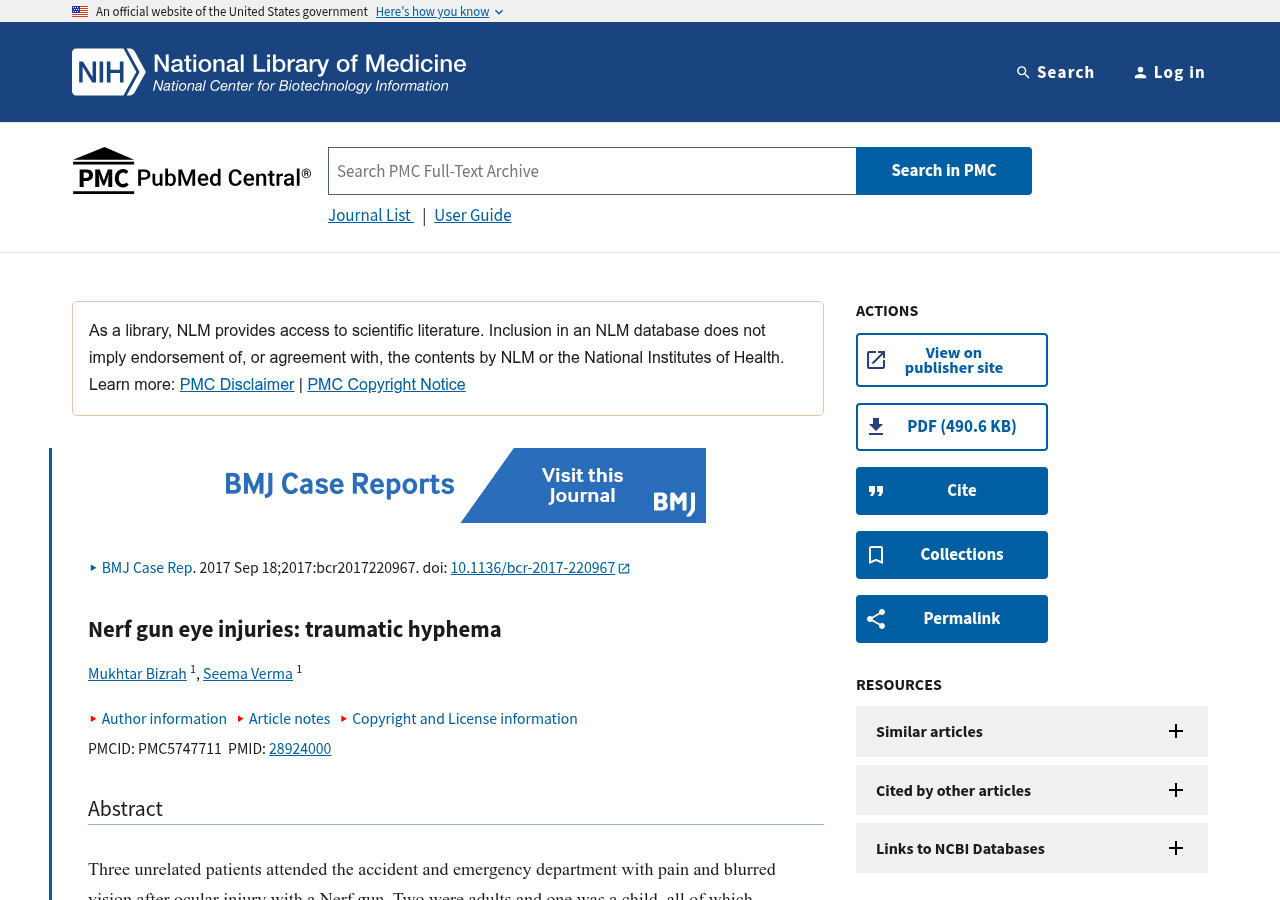The image size is (1280, 900).
Task: Click the plus icon for Cited by other articles
Action: tap(1177, 790)
